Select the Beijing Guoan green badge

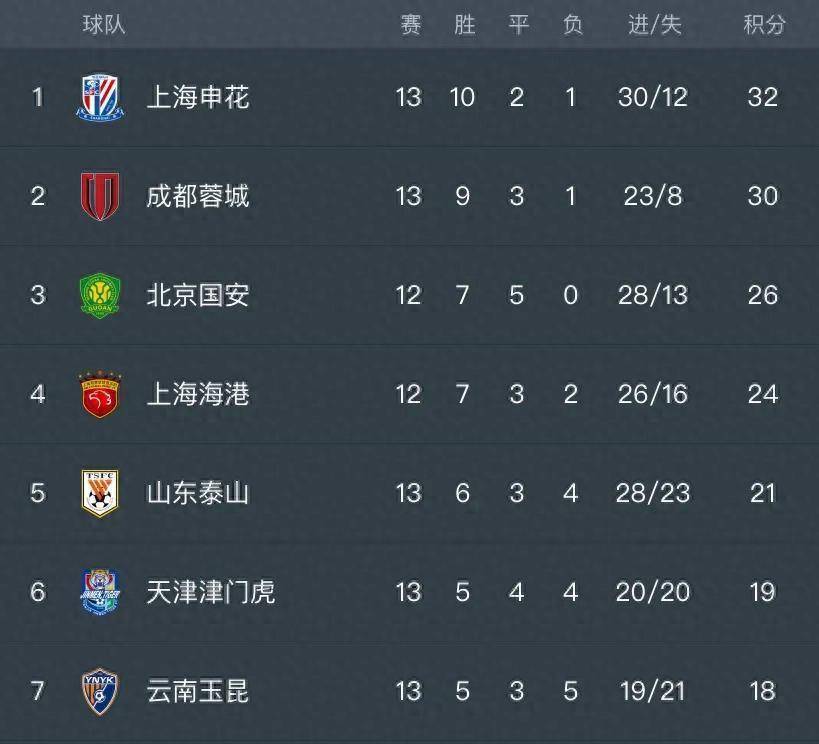(100, 295)
